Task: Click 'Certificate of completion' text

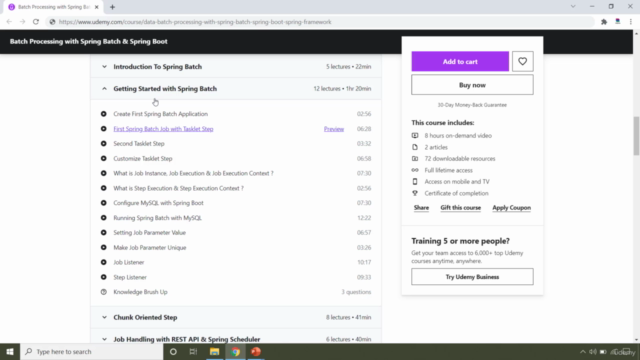Action: coord(456,193)
